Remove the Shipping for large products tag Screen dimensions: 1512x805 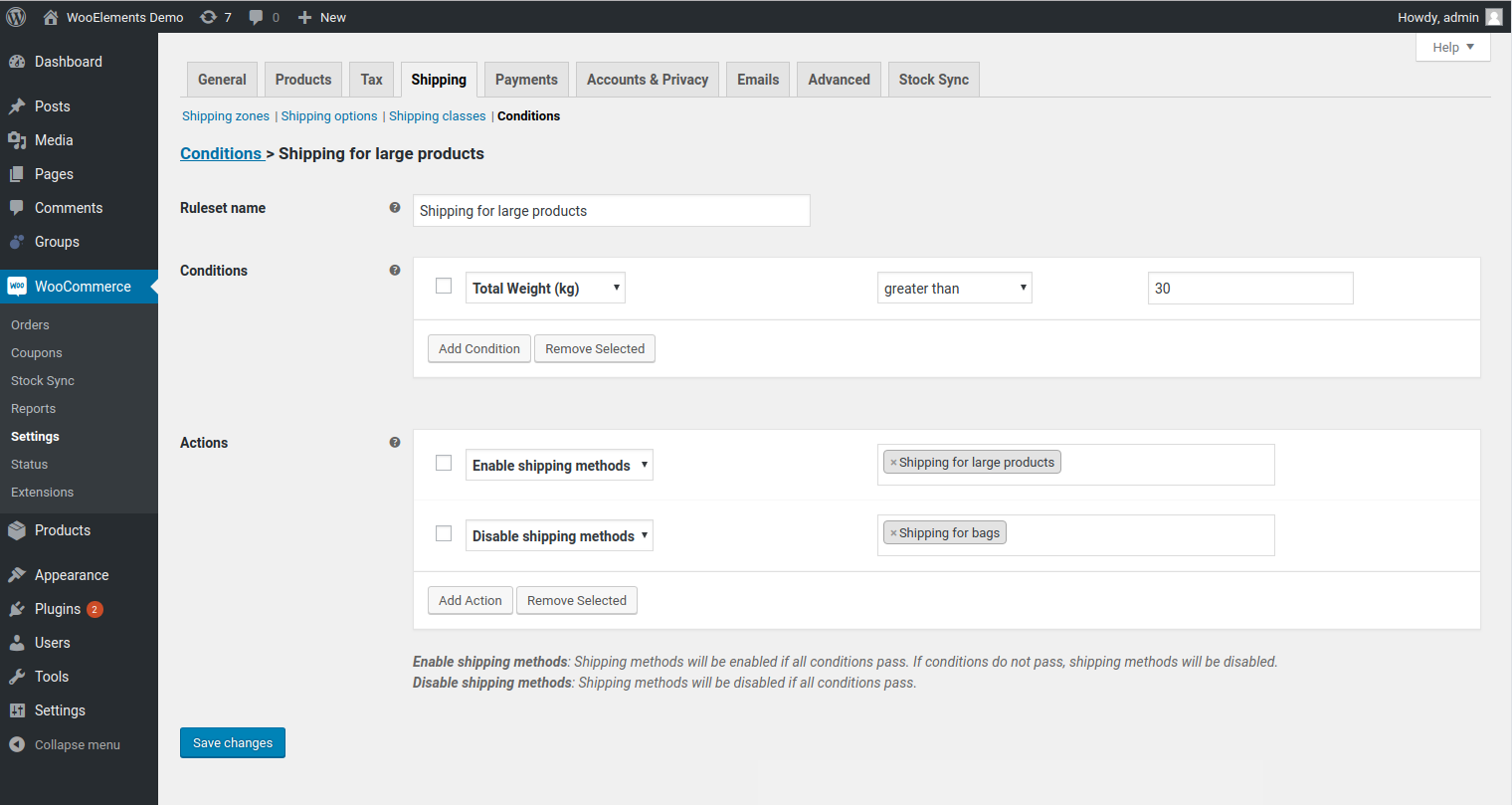coord(893,463)
